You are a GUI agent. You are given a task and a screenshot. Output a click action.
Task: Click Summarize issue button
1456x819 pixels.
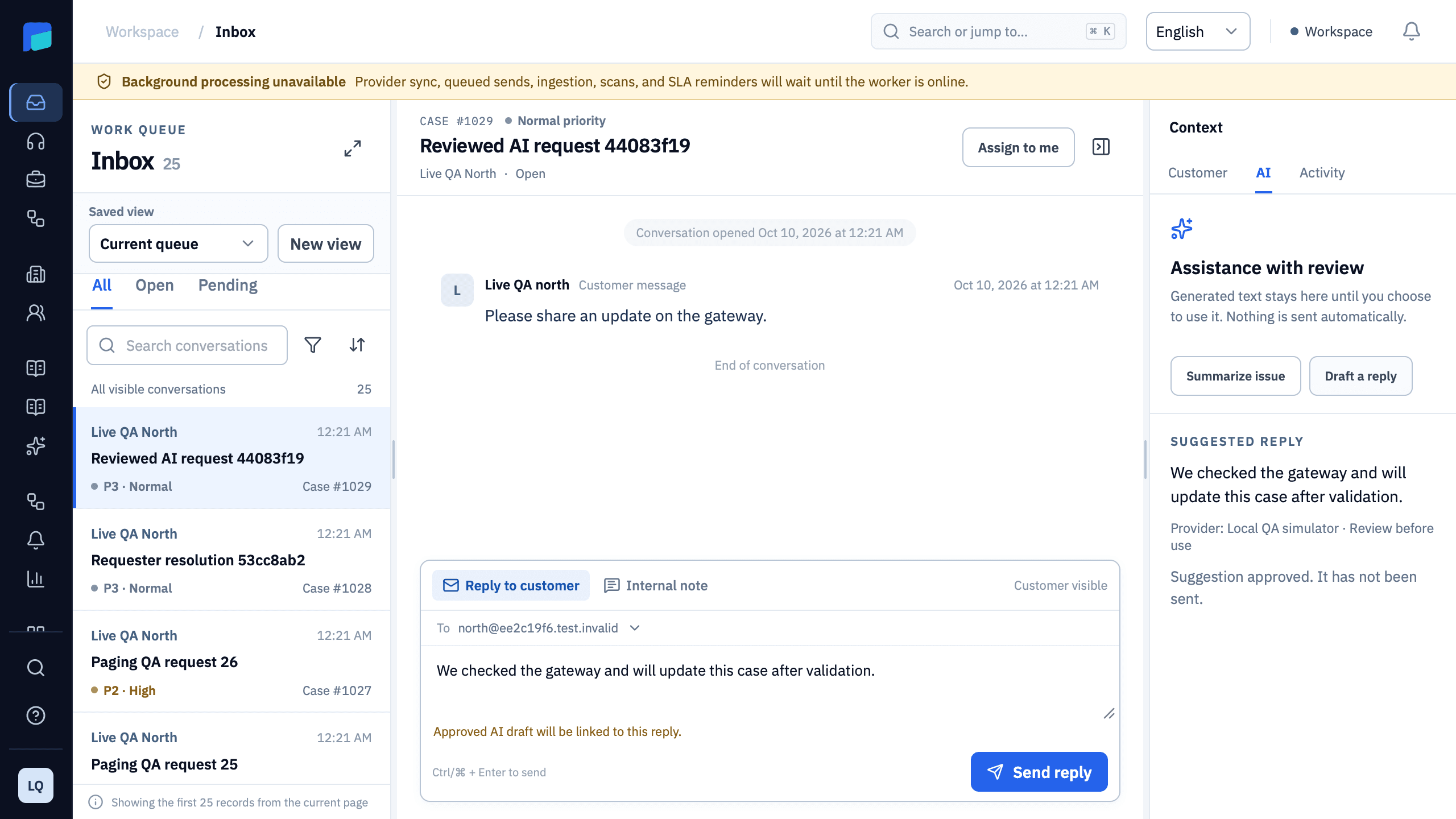click(1235, 376)
